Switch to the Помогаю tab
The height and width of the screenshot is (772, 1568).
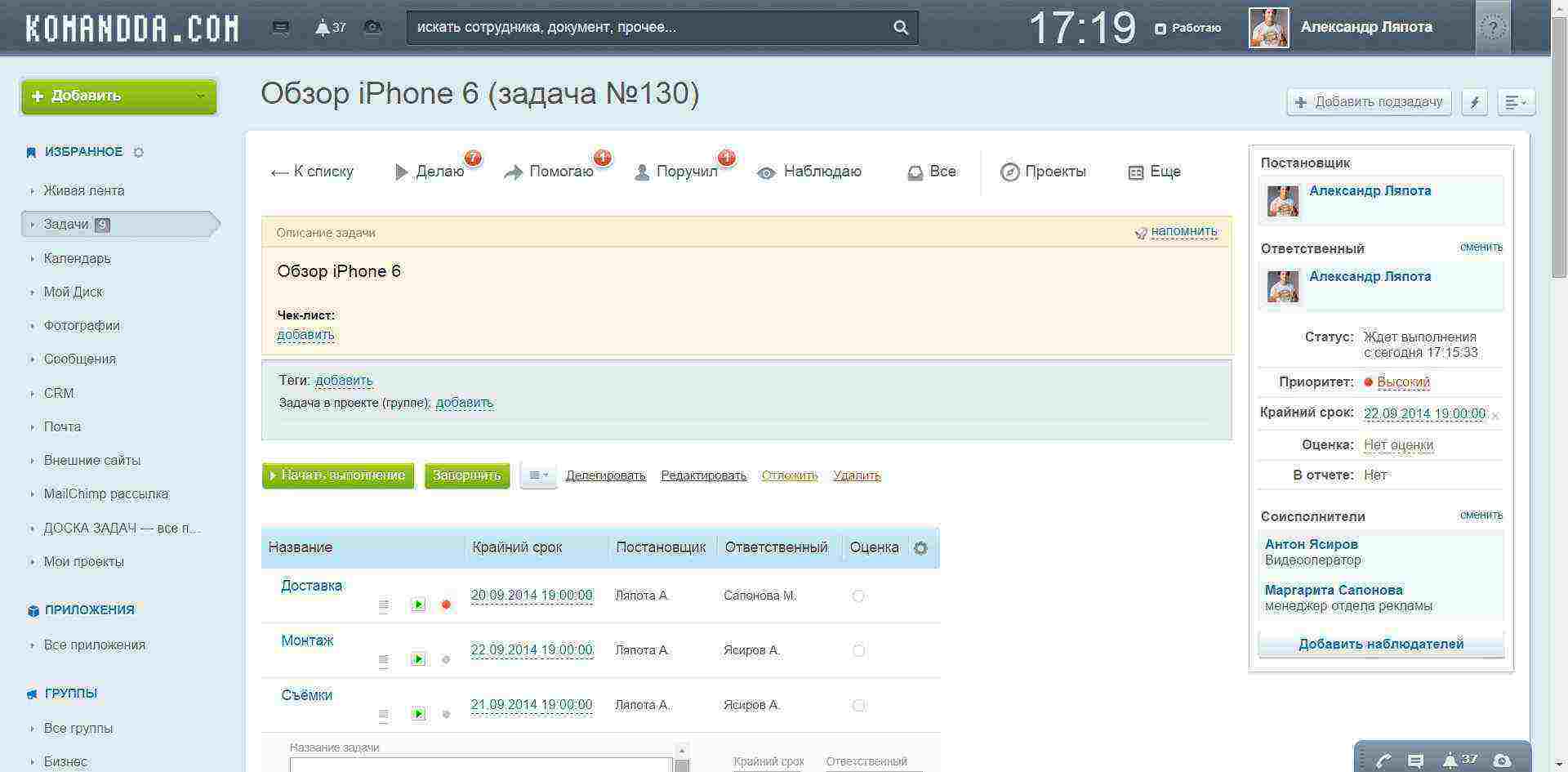click(x=549, y=172)
